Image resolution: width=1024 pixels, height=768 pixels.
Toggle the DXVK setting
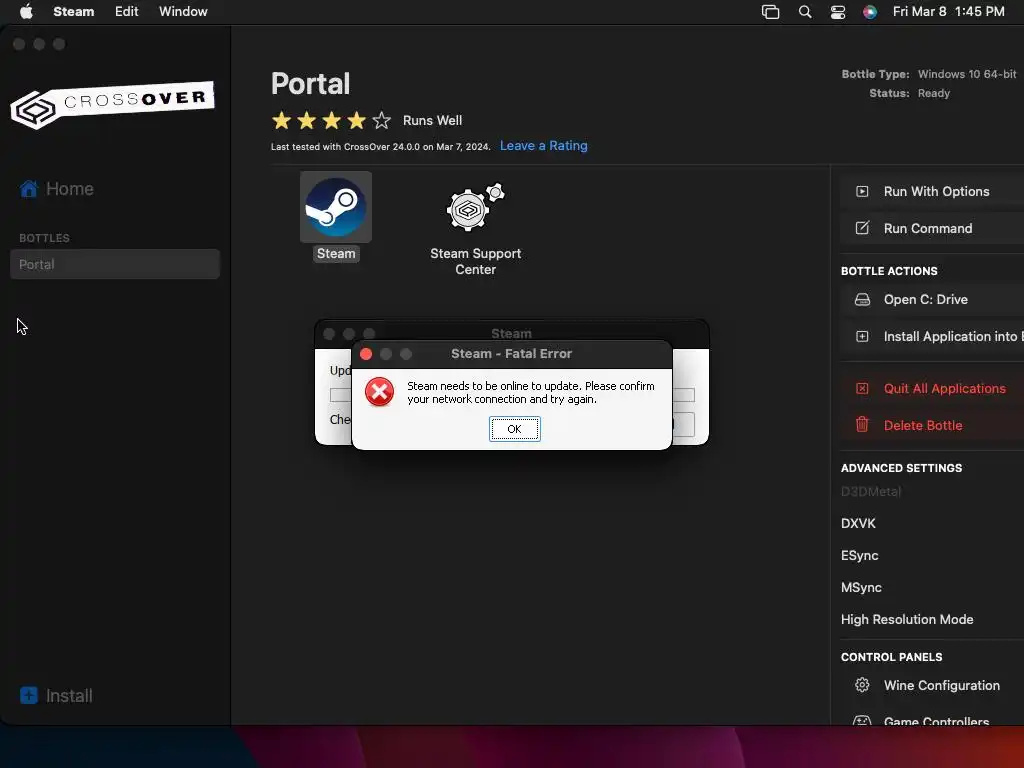[858, 523]
